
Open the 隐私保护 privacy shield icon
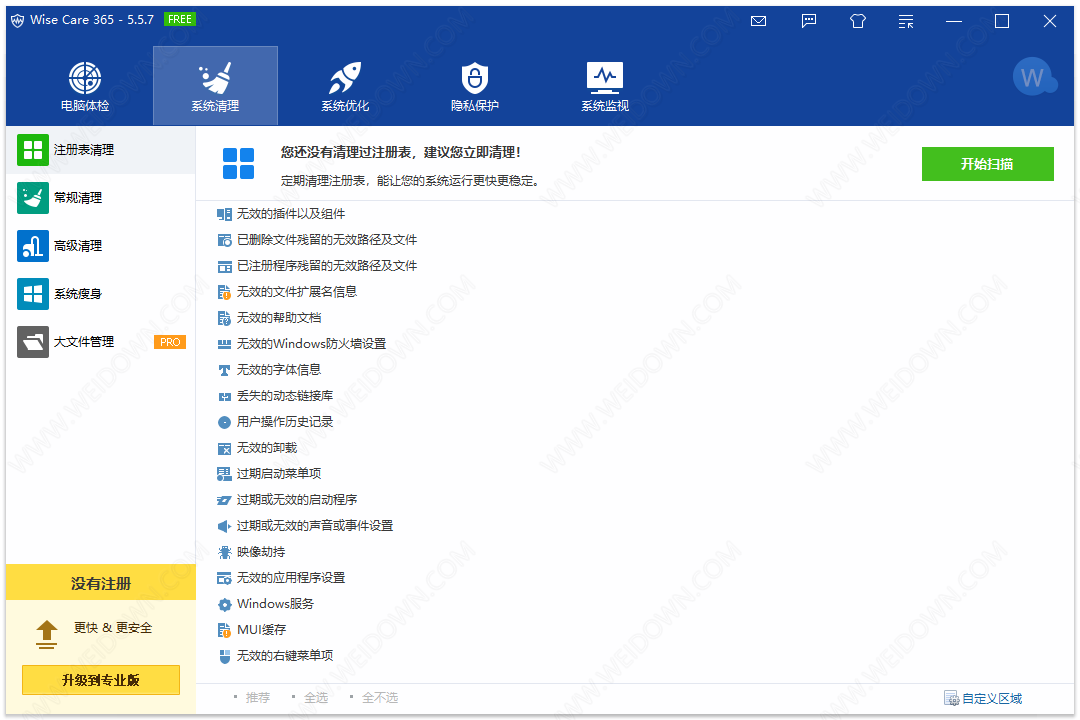[474, 86]
